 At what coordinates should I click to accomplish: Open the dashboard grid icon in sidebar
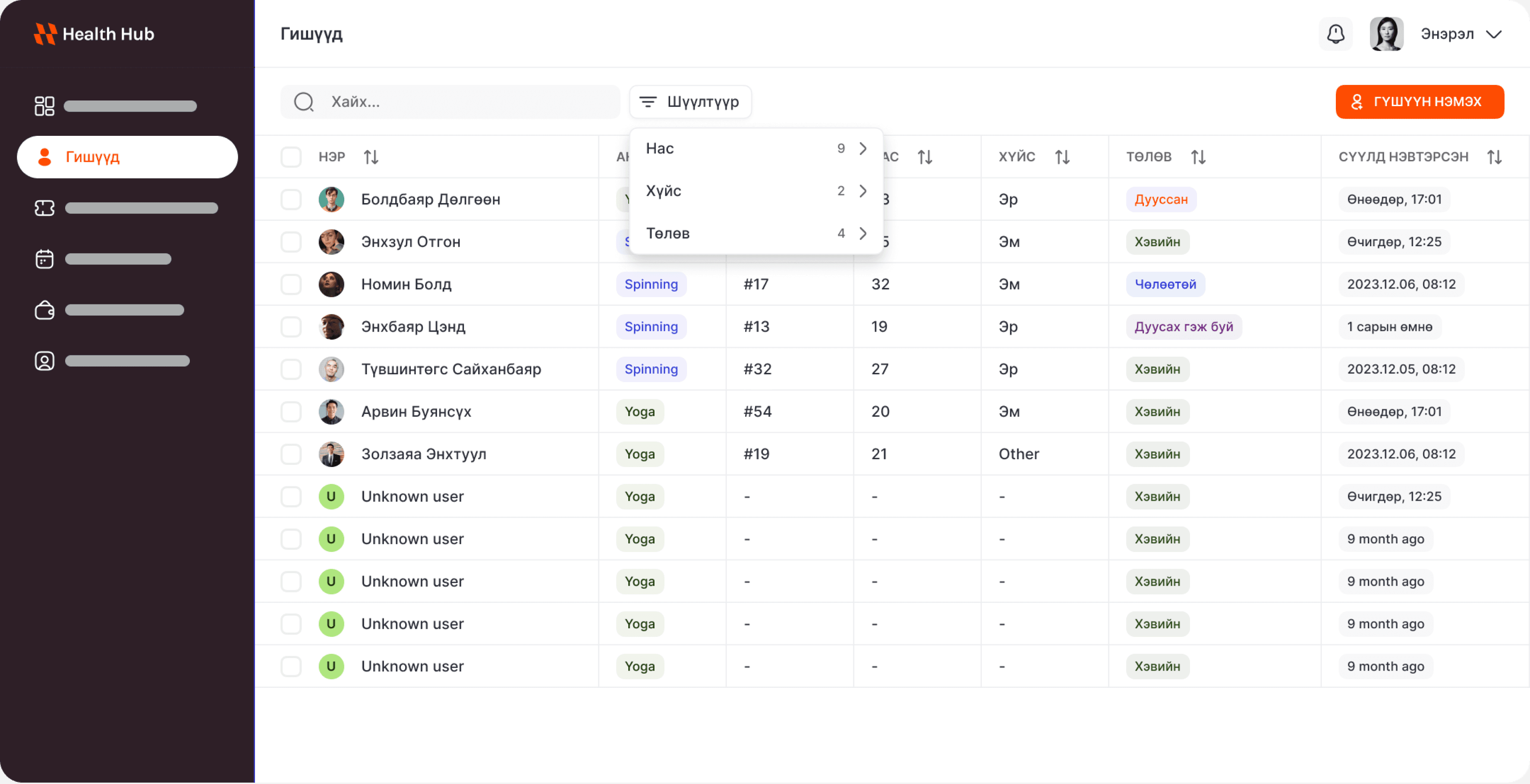point(44,106)
